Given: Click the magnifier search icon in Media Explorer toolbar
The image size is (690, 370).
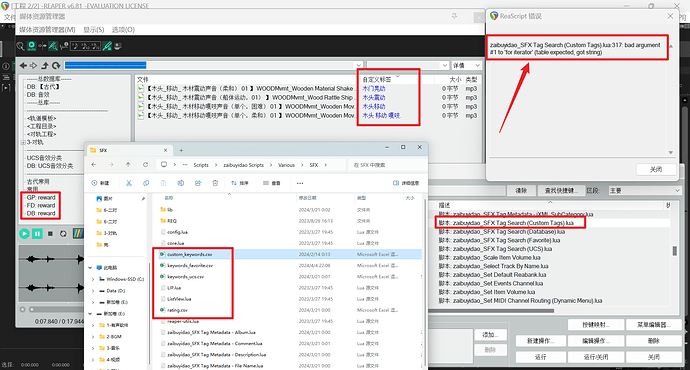Looking at the screenshot, I should pyautogui.click(x=20, y=46).
